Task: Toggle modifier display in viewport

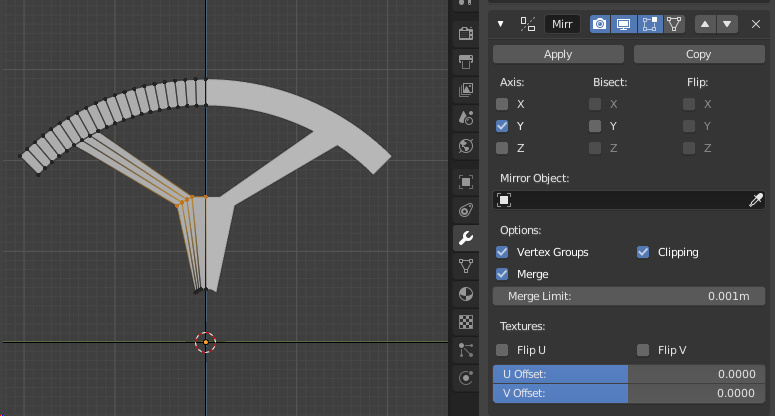Action: (624, 24)
